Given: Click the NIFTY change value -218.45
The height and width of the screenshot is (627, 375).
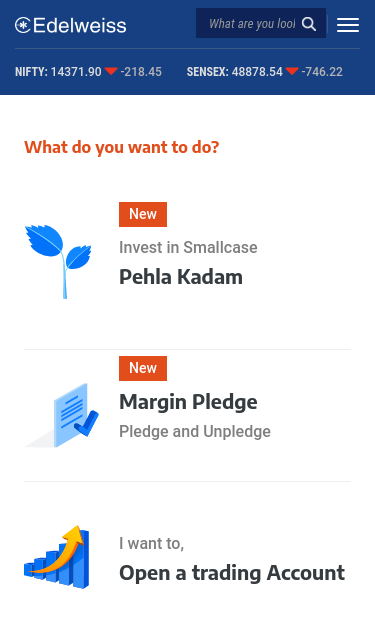Looking at the screenshot, I should (x=141, y=72).
